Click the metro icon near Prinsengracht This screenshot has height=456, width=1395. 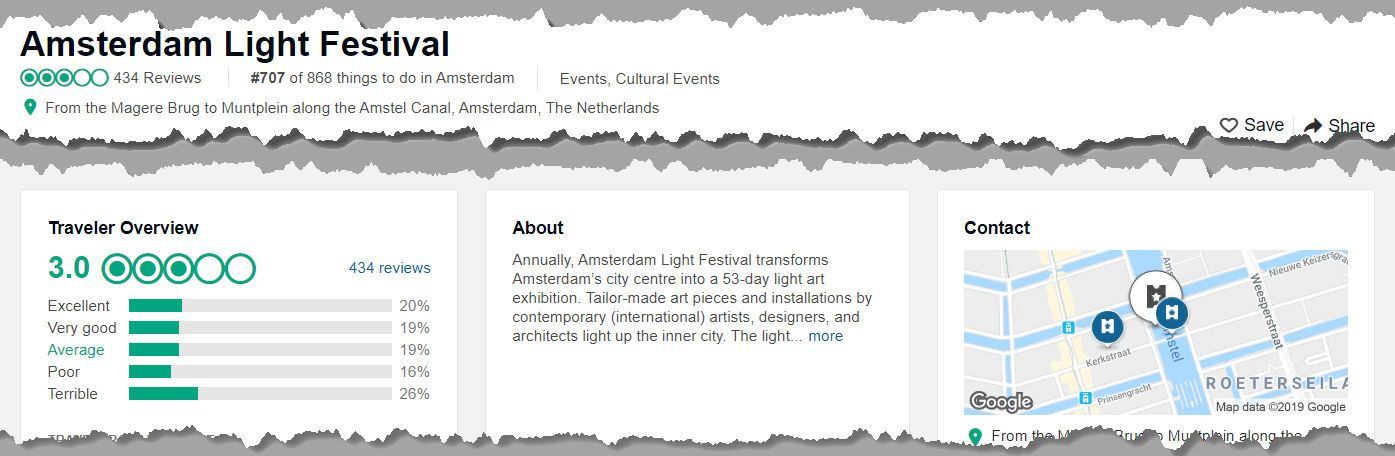click(x=1085, y=398)
